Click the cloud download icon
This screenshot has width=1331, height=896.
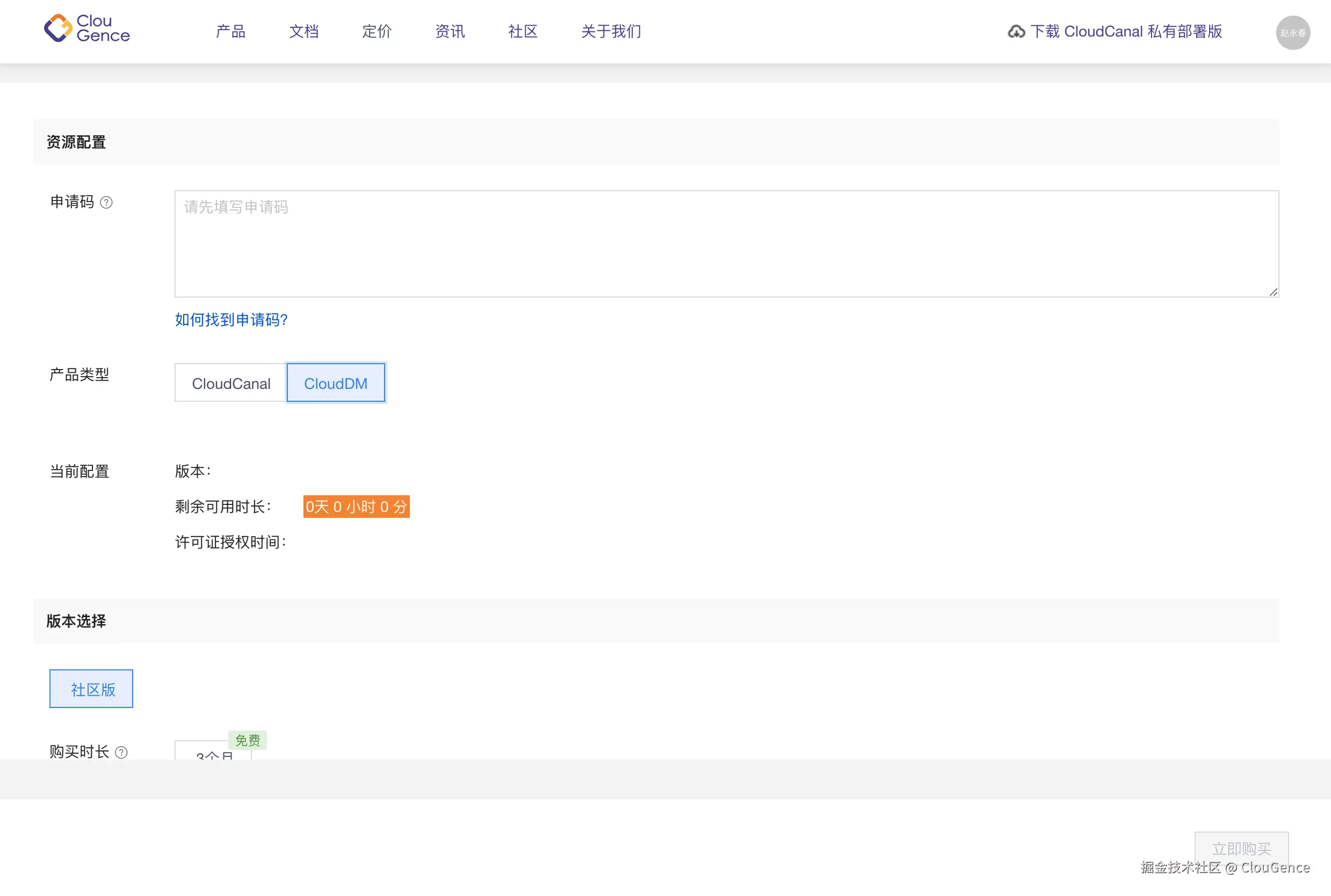(x=1016, y=32)
